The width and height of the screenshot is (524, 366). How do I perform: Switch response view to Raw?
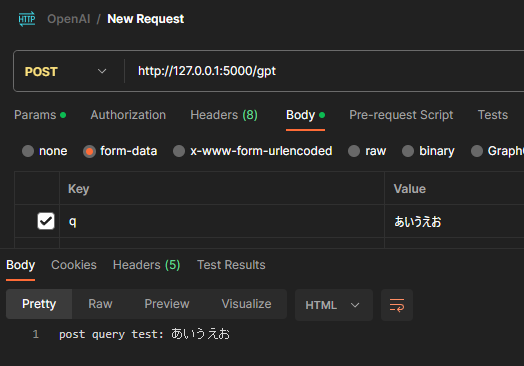pyautogui.click(x=100, y=304)
